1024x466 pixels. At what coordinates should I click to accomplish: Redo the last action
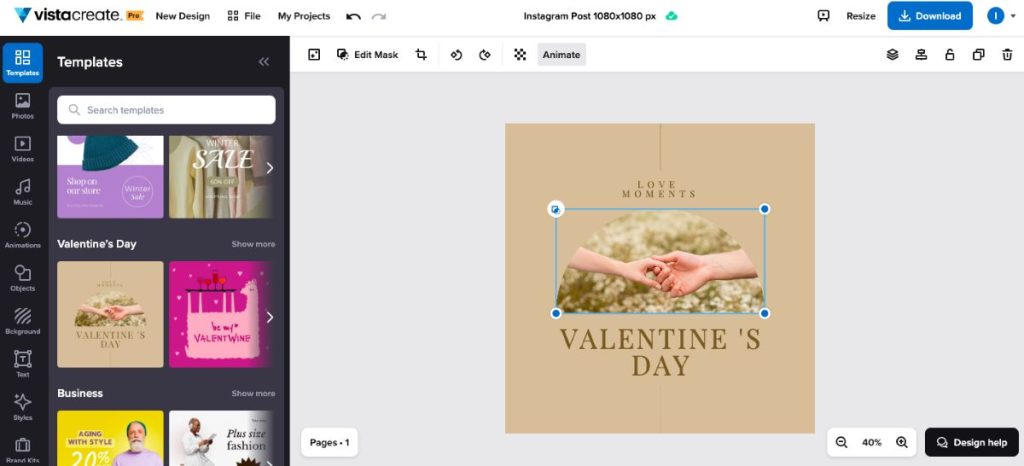click(x=379, y=16)
